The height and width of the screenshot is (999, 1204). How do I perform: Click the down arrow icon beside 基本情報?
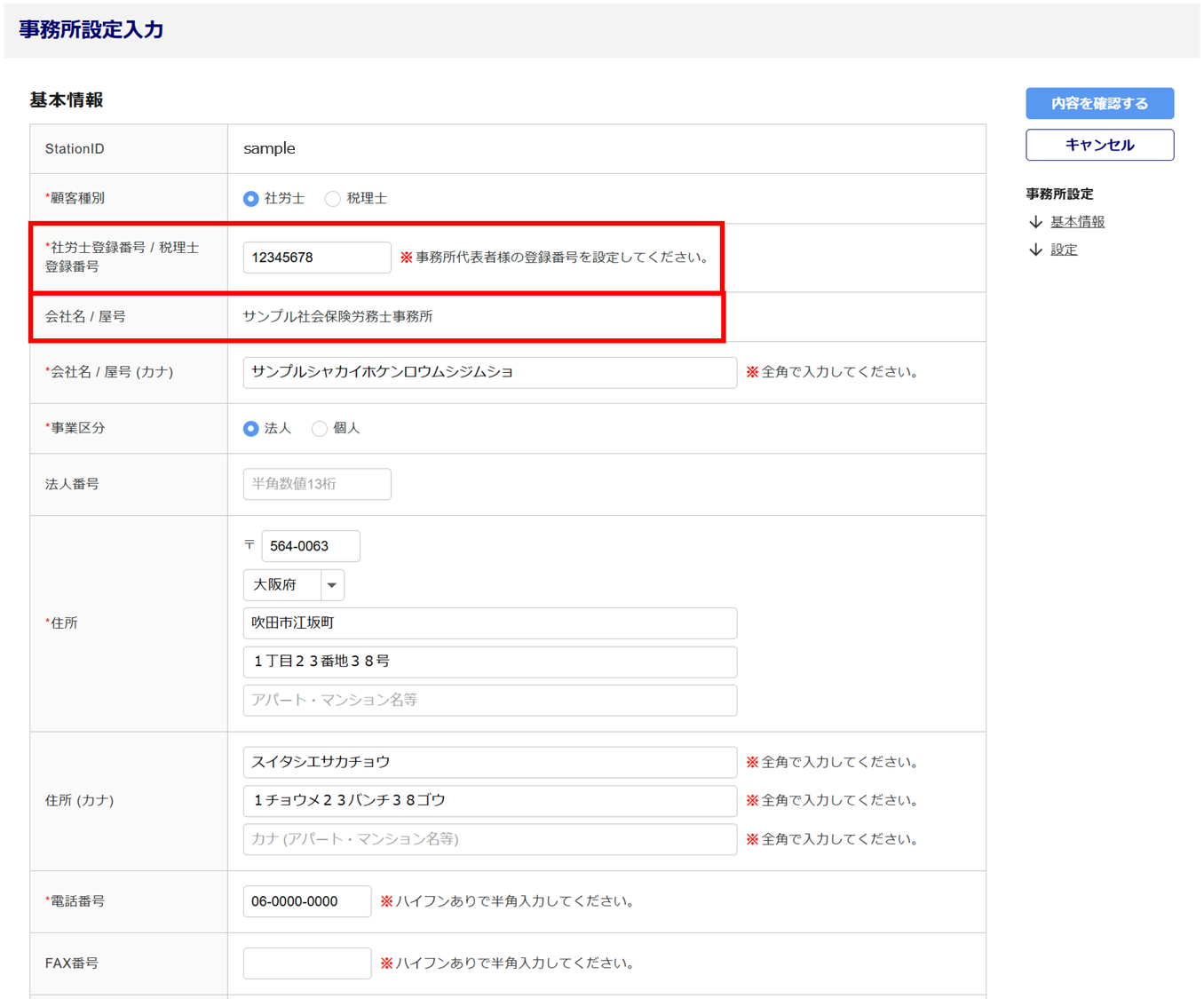[x=1035, y=222]
